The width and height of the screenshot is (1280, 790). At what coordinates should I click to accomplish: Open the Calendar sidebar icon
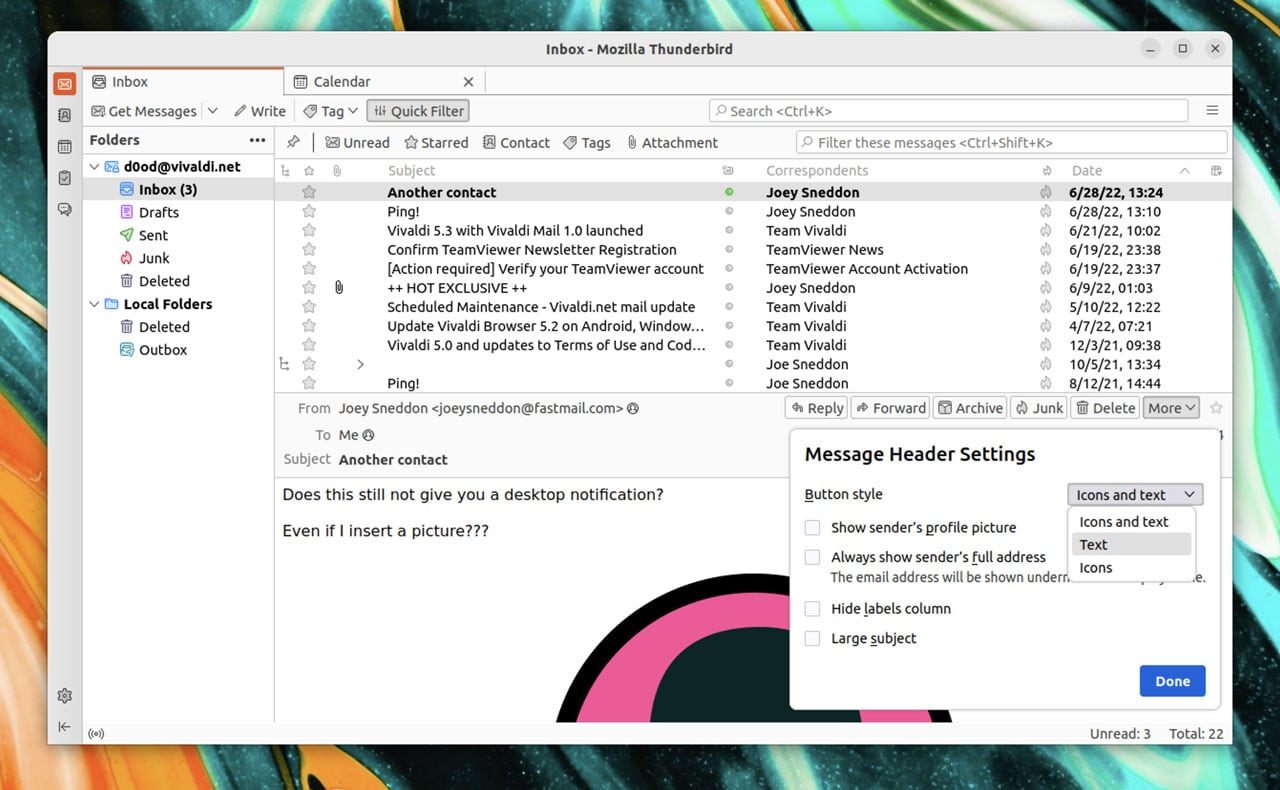point(64,147)
